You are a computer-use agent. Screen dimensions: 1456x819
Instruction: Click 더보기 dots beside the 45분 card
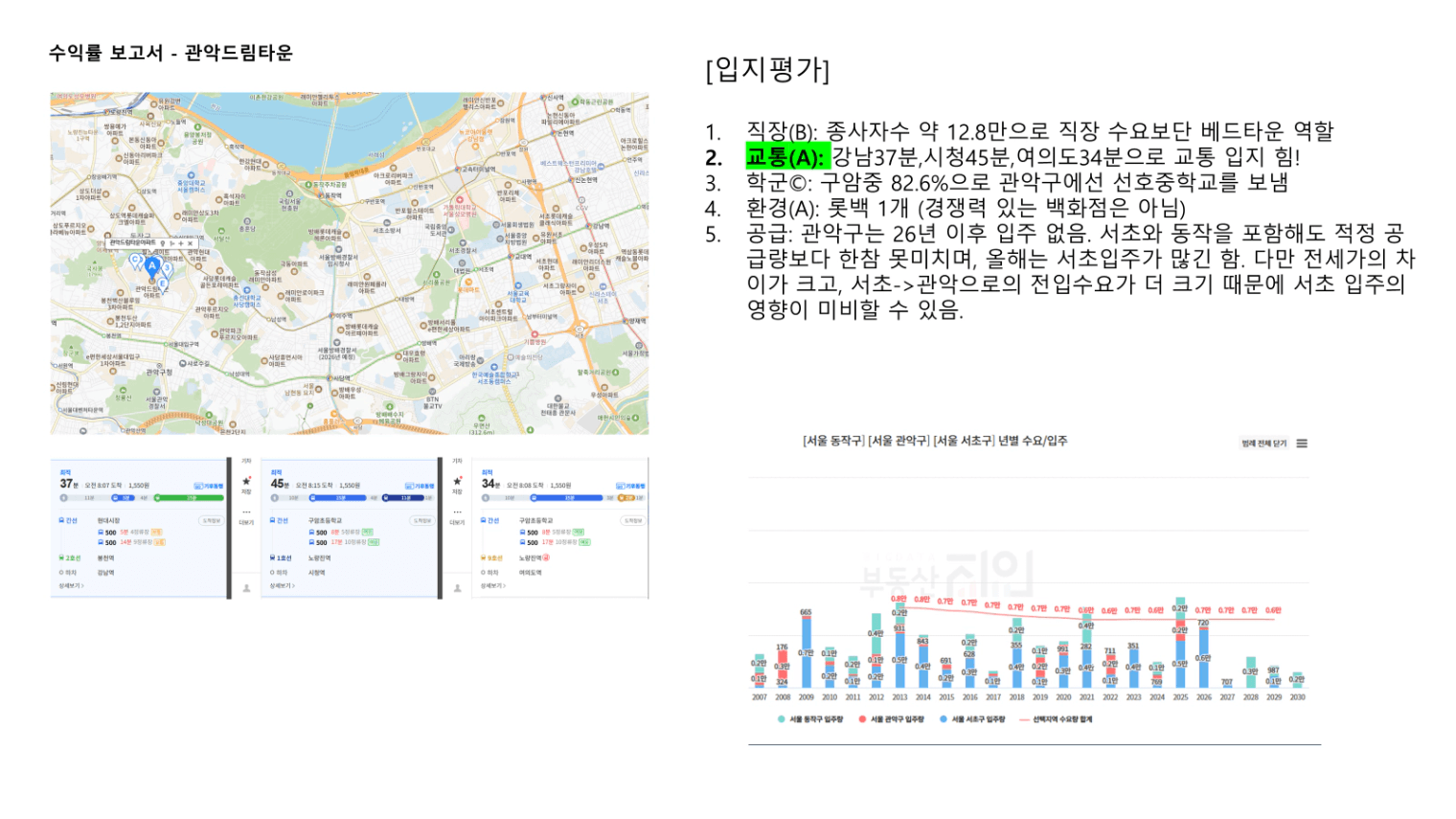457,512
